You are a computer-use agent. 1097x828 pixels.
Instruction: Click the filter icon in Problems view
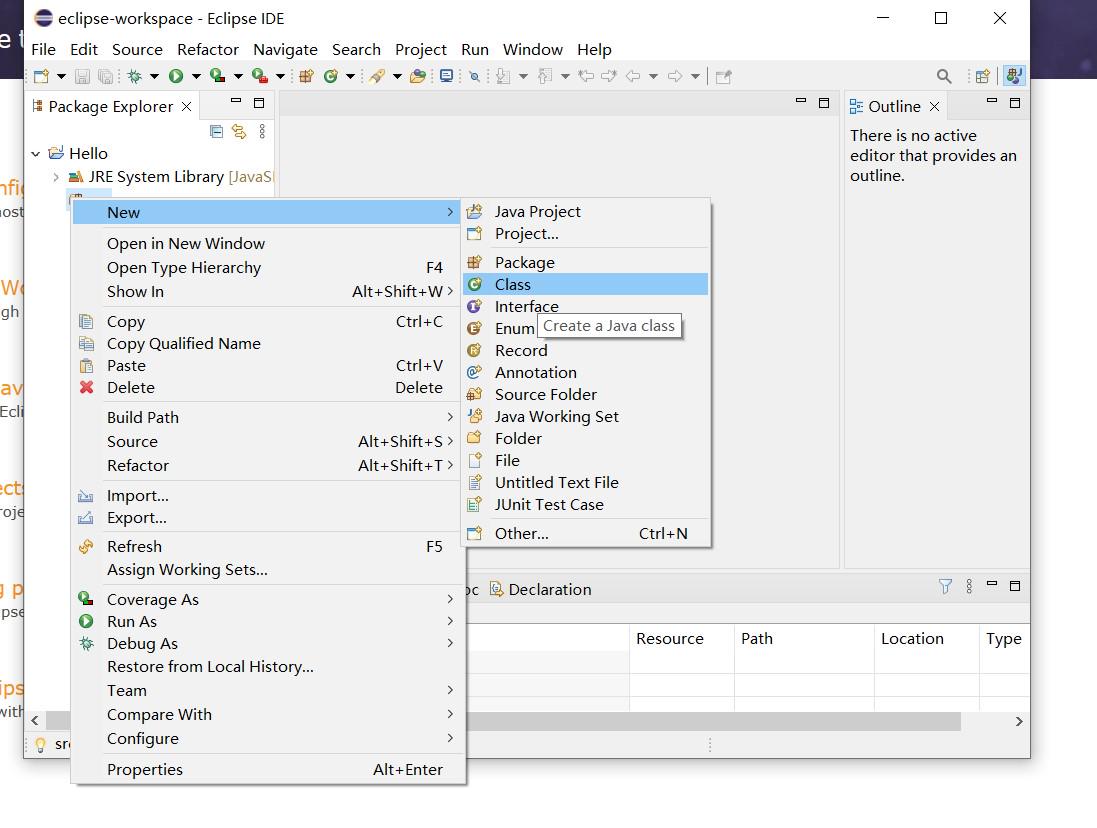(x=944, y=587)
